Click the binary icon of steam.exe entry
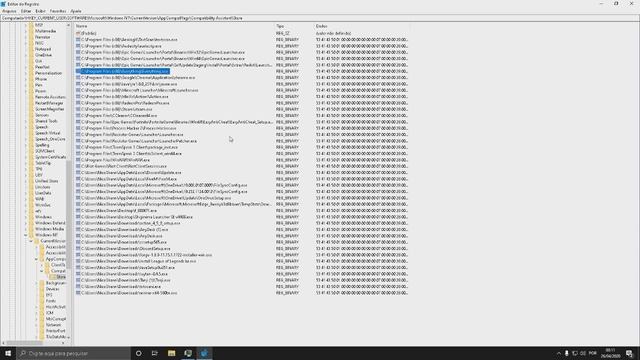 point(78,109)
